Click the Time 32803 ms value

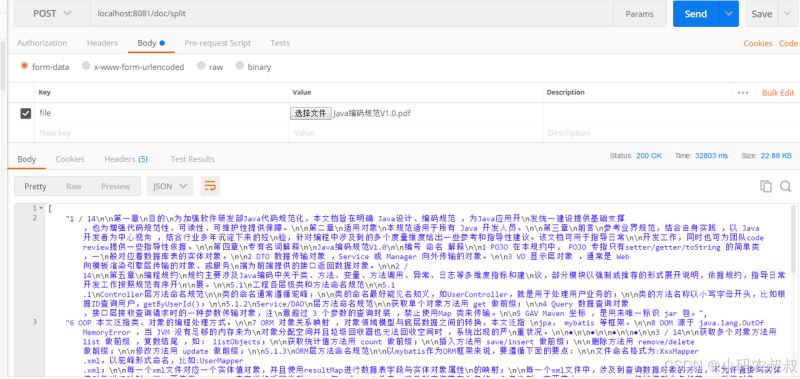711,156
